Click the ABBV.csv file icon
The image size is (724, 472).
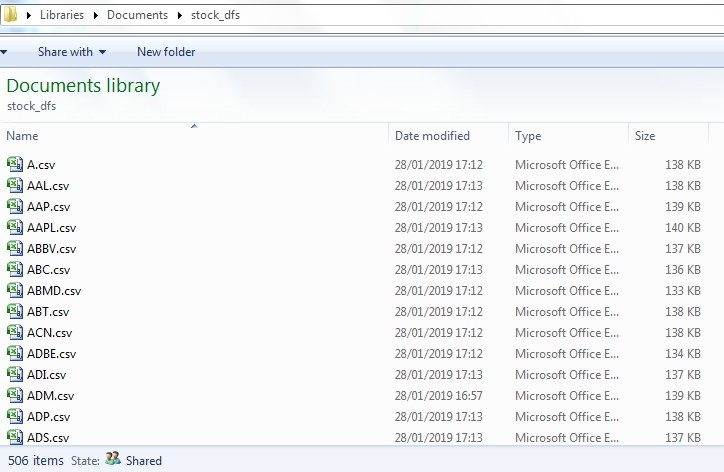pyautogui.click(x=14, y=248)
